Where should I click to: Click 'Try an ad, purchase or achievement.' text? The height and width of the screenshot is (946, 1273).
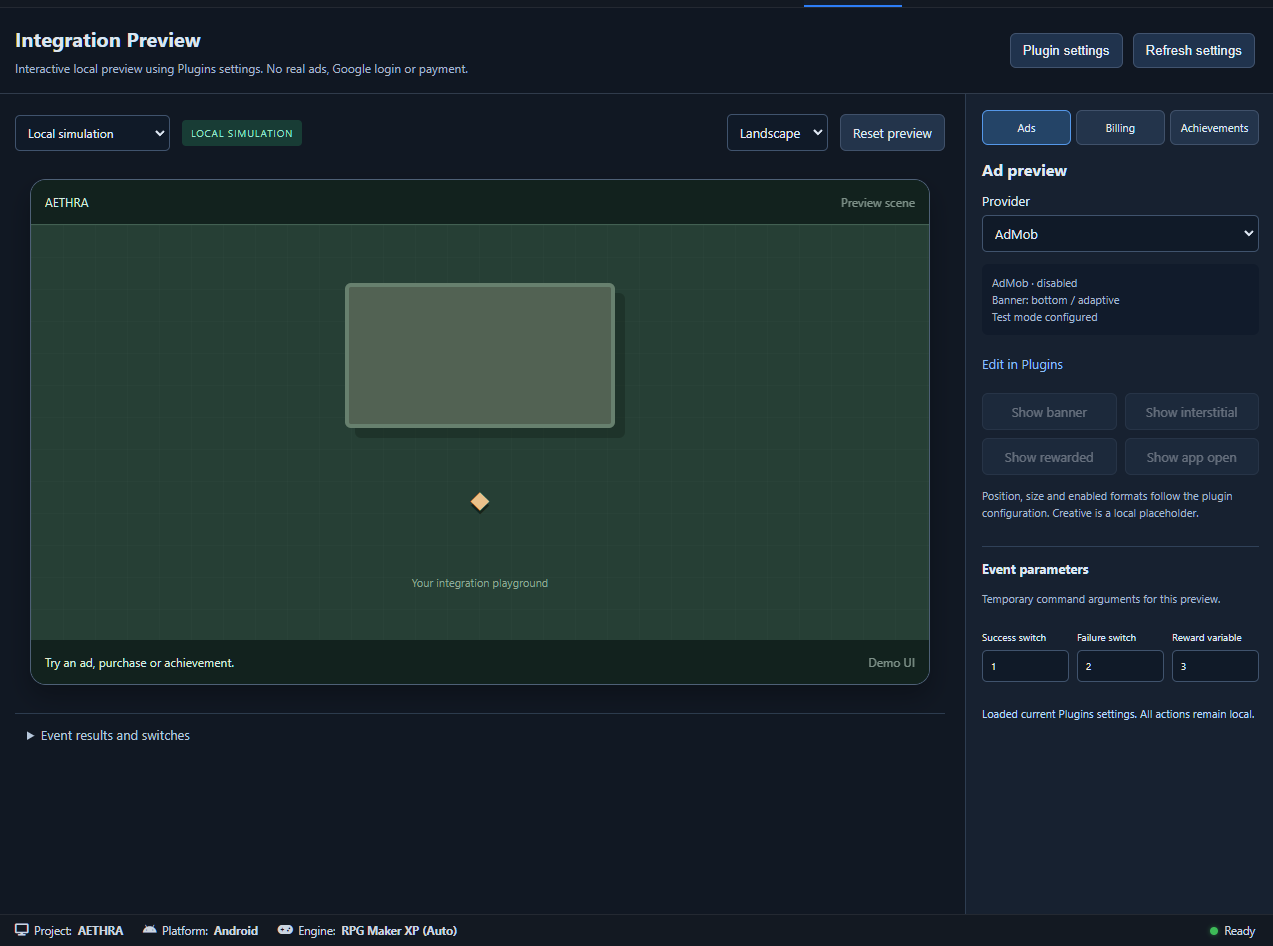click(139, 663)
